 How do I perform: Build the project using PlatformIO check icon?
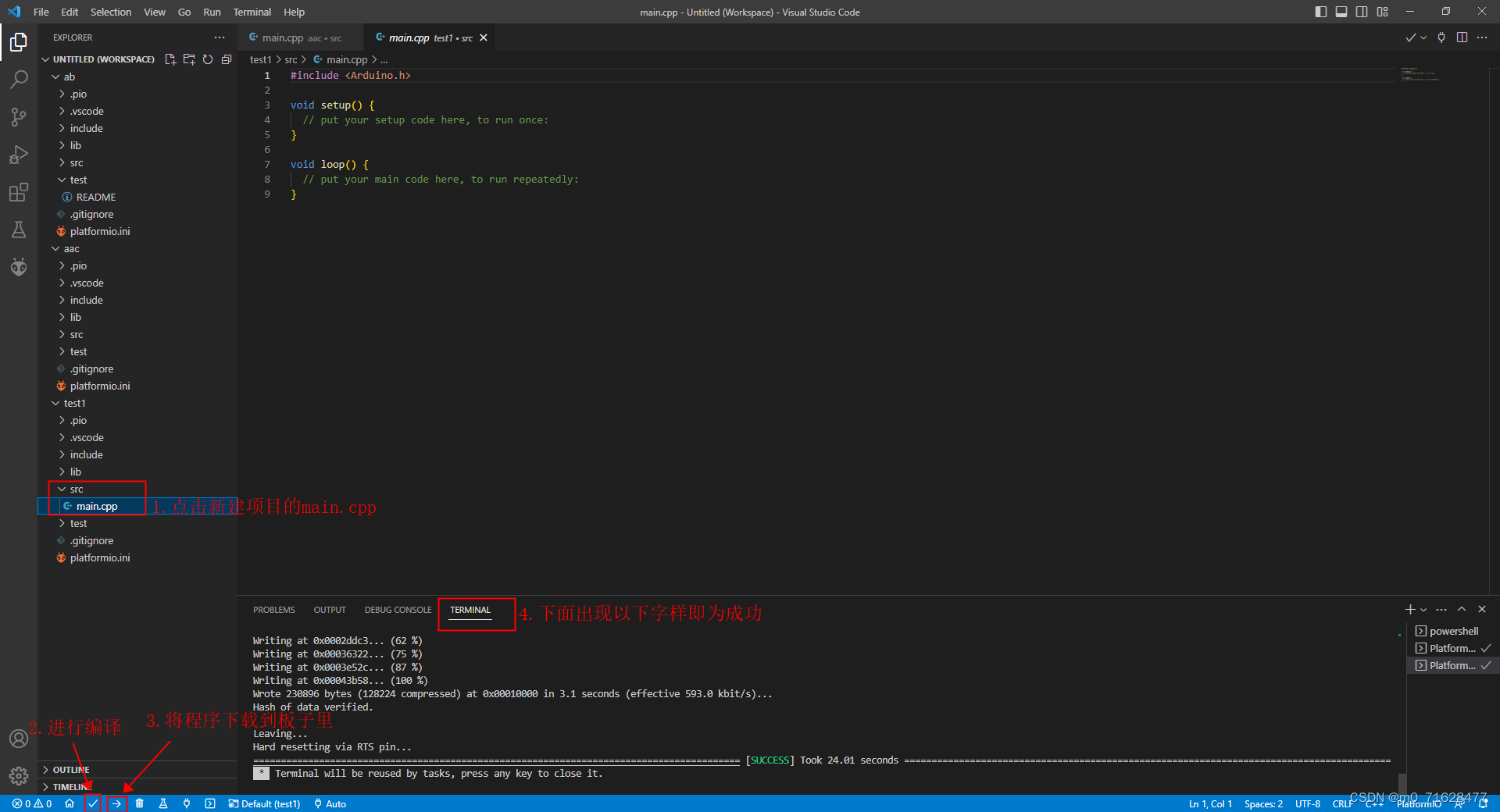92,803
